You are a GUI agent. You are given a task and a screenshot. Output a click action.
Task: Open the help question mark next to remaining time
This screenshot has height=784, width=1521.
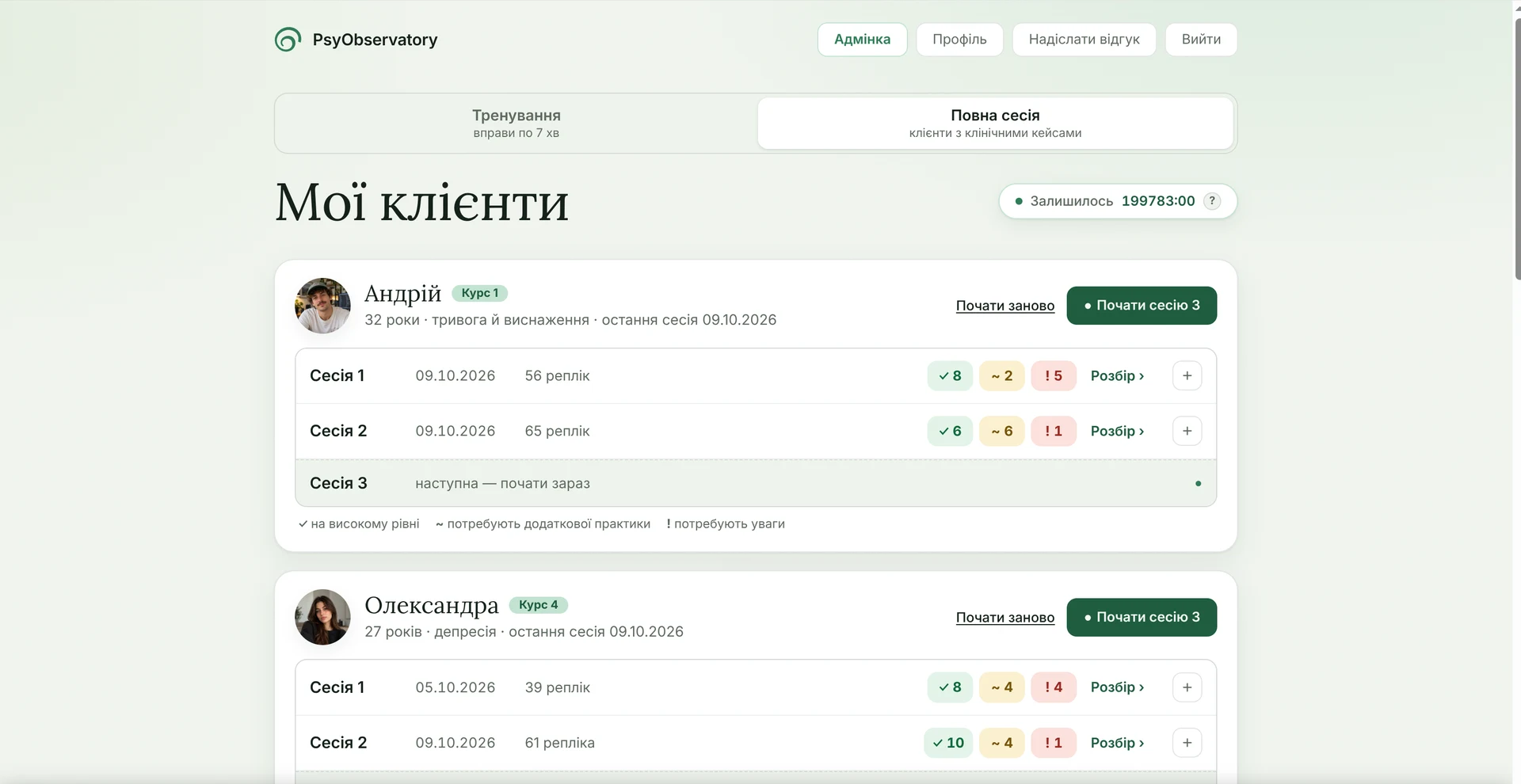tap(1211, 201)
